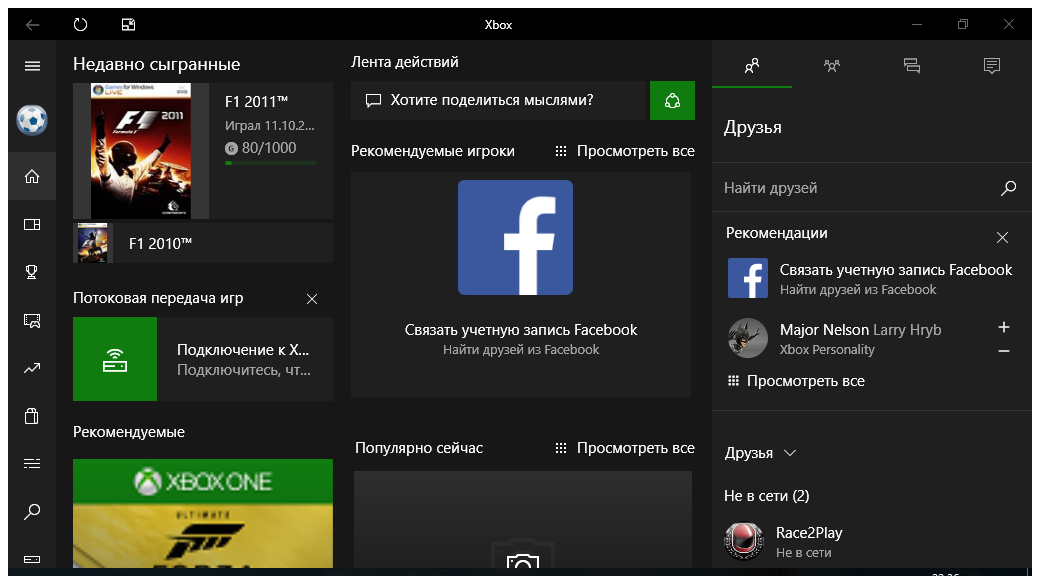The image size is (1040, 576).
Task: Open My Games in the sidebar
Action: tap(32, 224)
